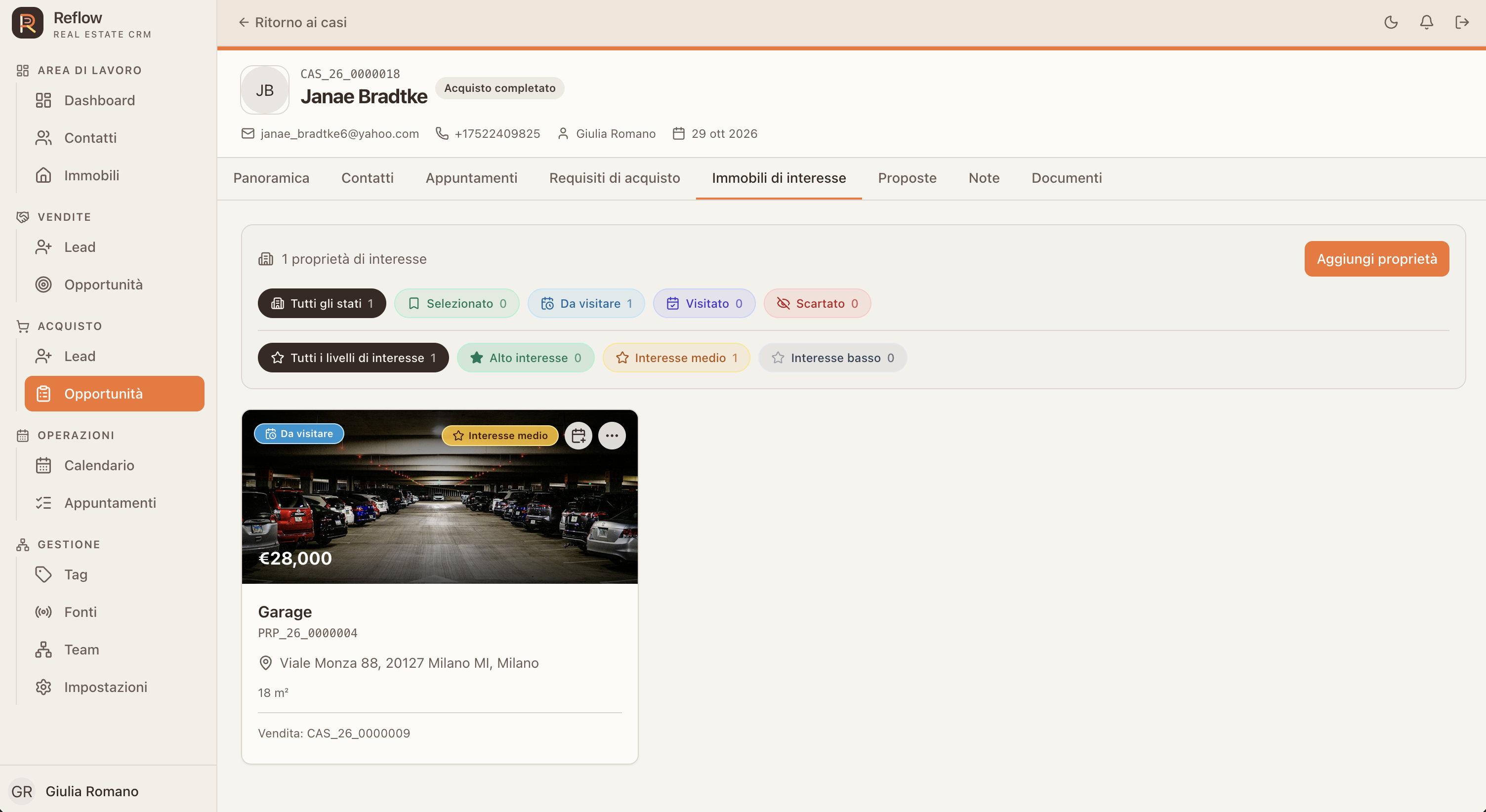Filter by Interesse basso level
Image resolution: width=1486 pixels, height=812 pixels.
tap(832, 358)
